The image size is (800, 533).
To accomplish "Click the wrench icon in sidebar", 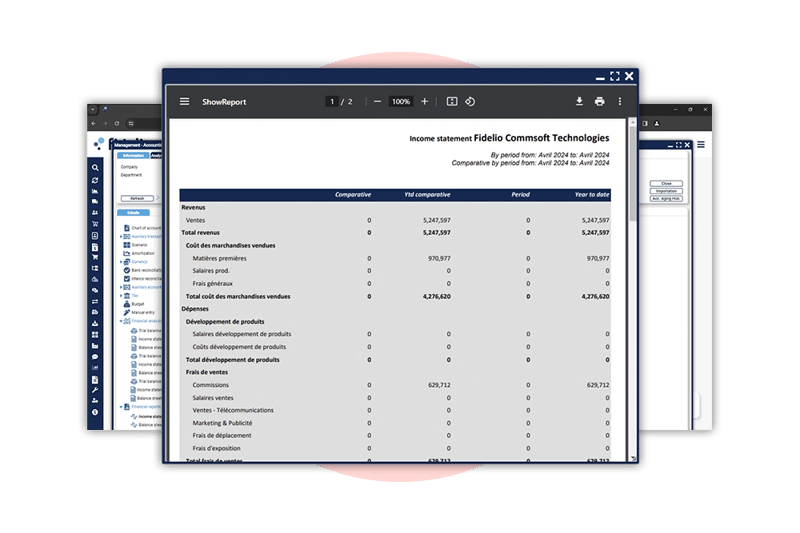I will pos(95,390).
